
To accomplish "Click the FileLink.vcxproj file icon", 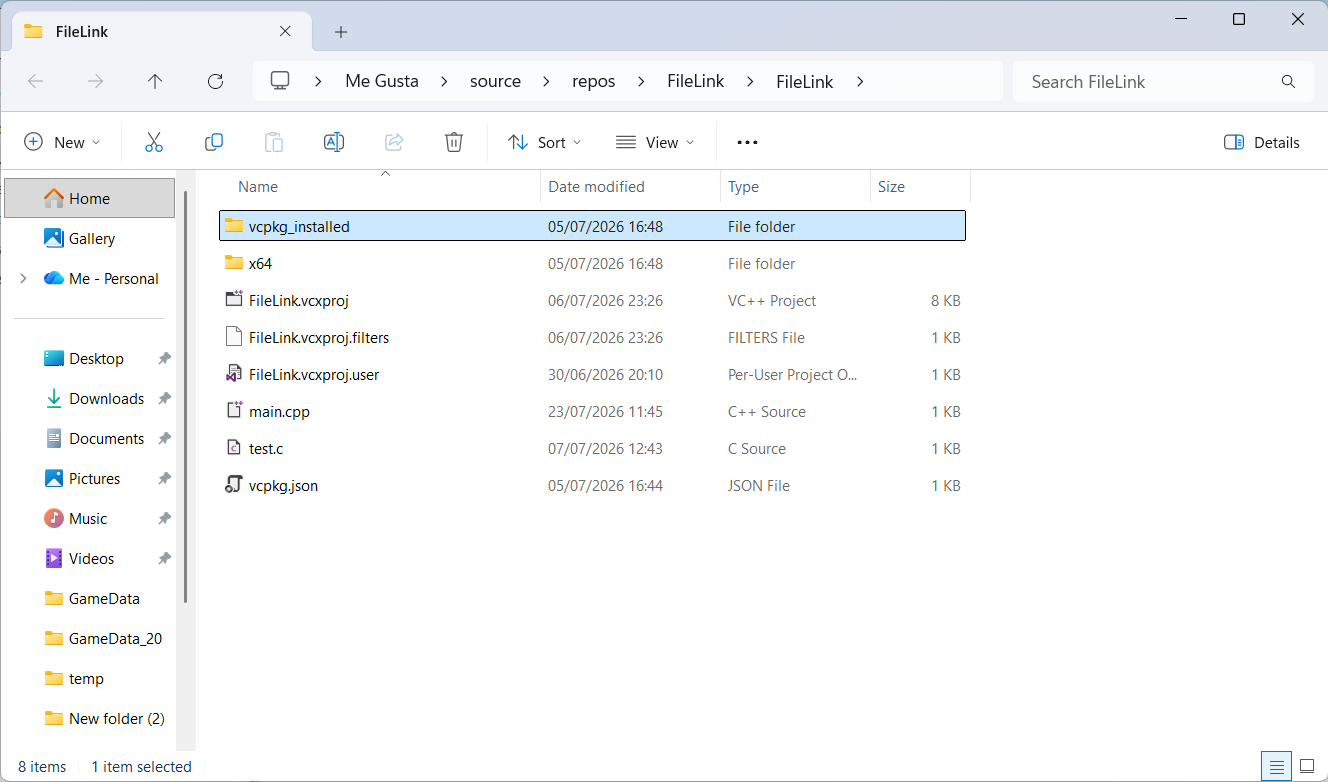I will pyautogui.click(x=234, y=300).
